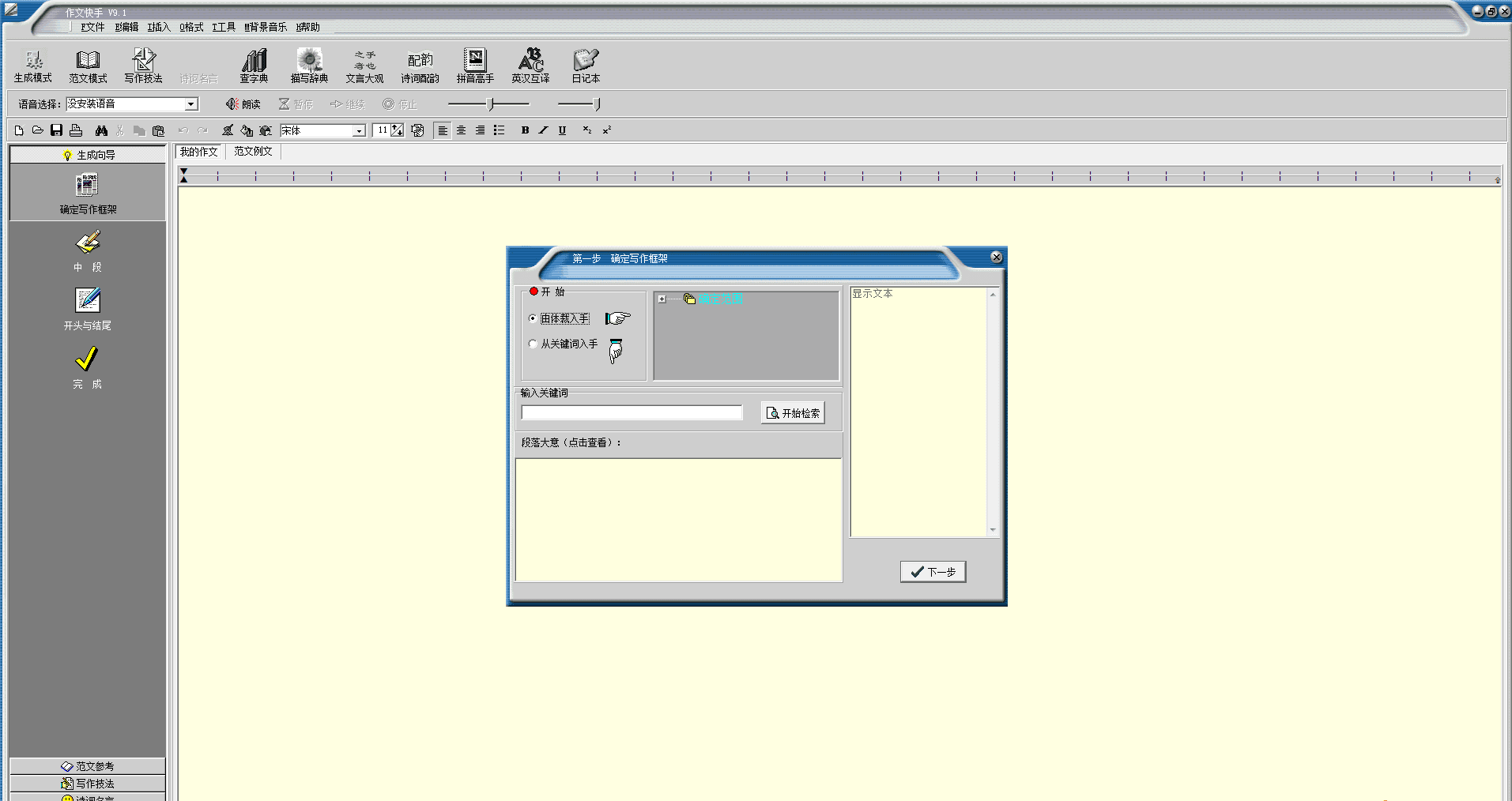1512x801 pixels.
Task: Open the 语音选择 voice dropdown
Action: (190, 104)
